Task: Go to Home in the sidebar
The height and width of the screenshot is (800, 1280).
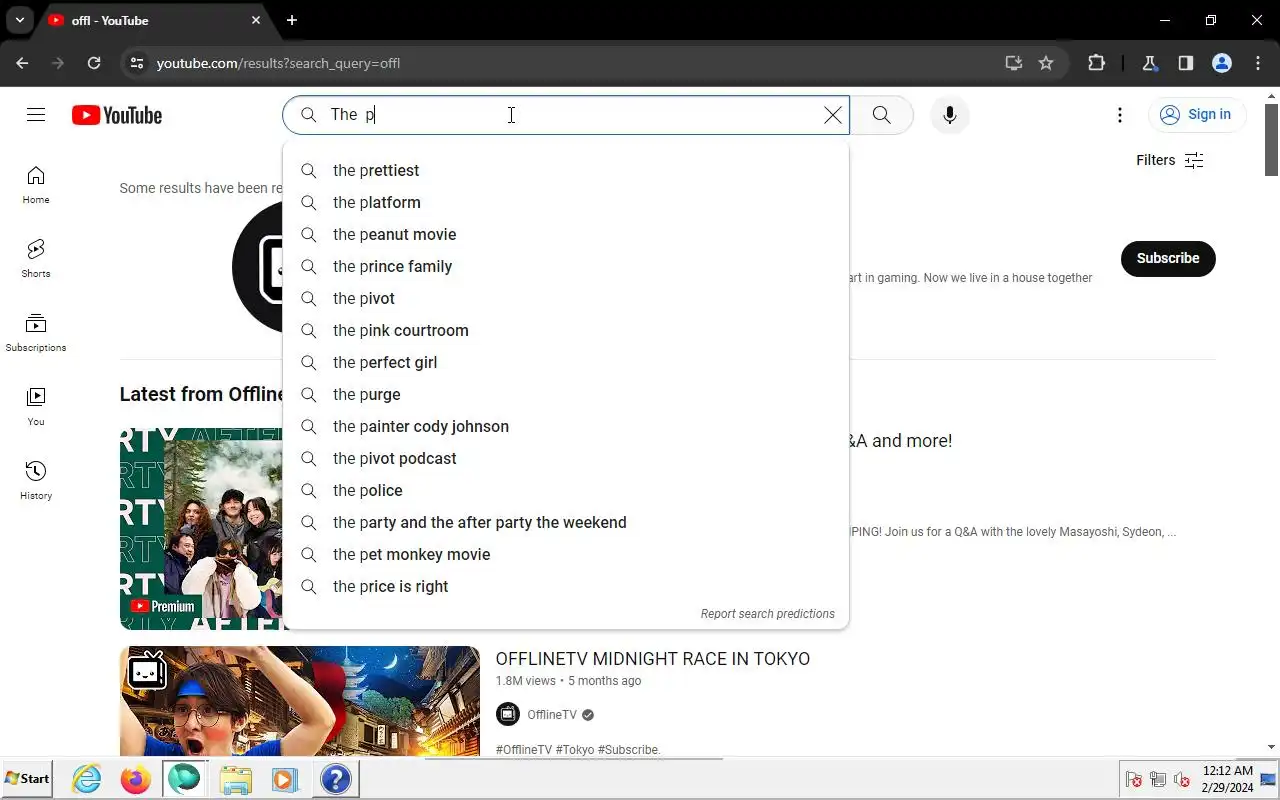Action: [x=36, y=185]
